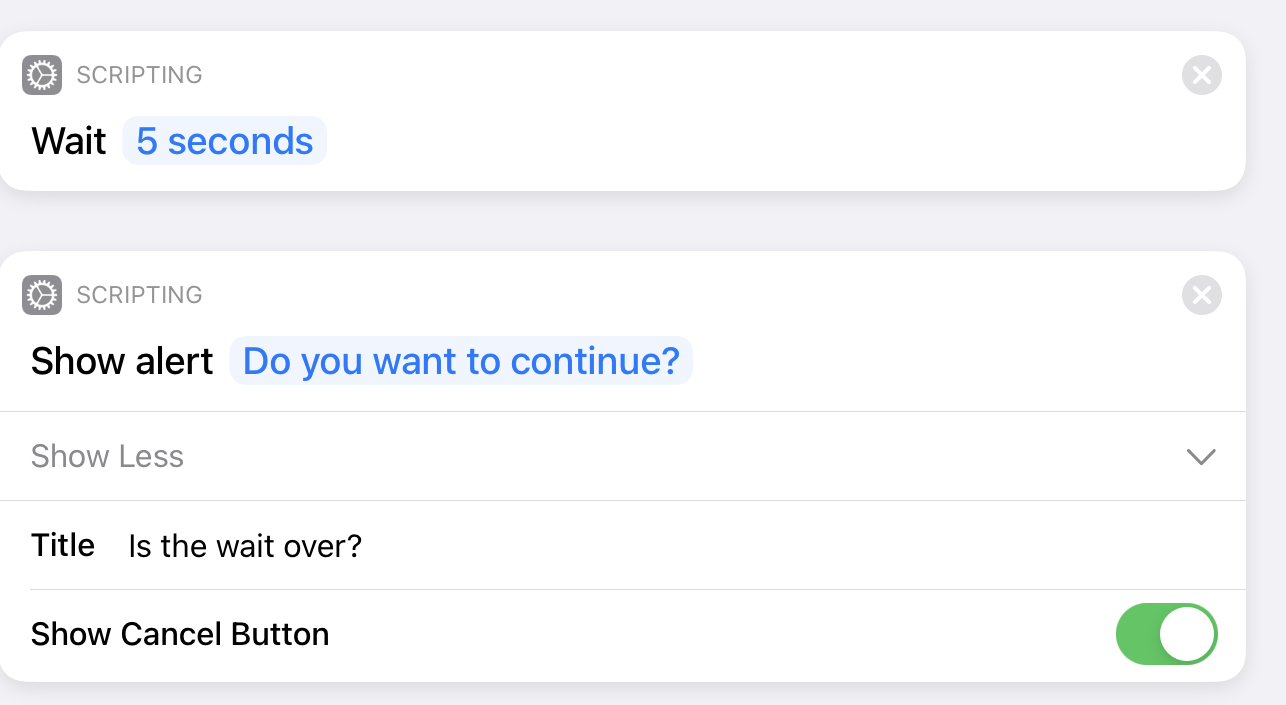1286x705 pixels.
Task: Click the Scripting gear icon on the Wait action
Action: 42,75
